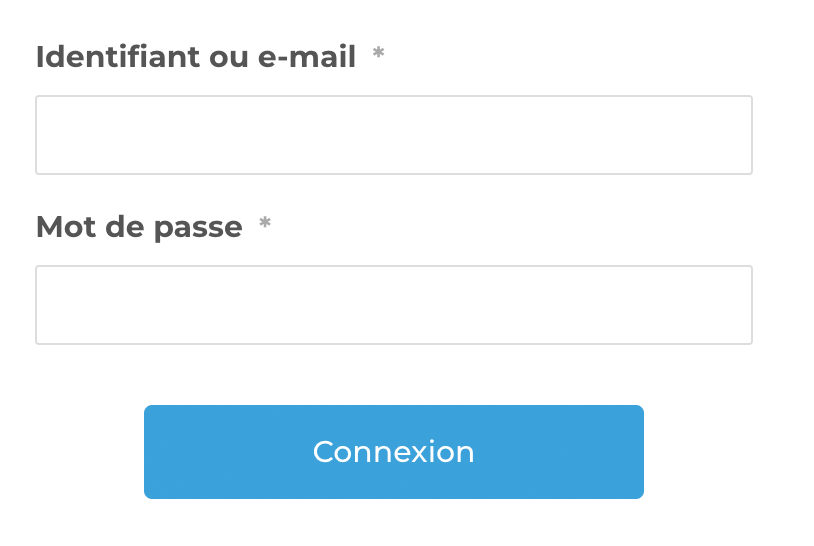Screen dimensions: 814x546
Task: Place cursor in the first empty text field
Action: [x=393, y=135]
